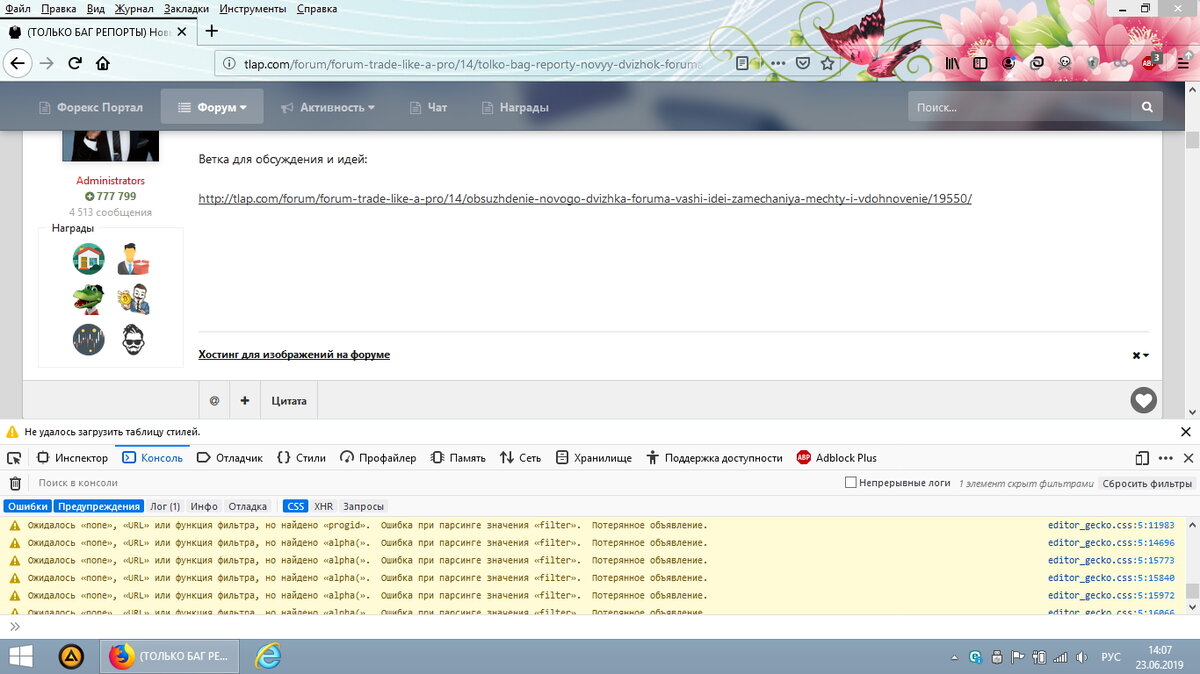The height and width of the screenshot is (674, 1200).
Task: Open source link editor_gecko.css:5:14696
Action: [1111, 543]
